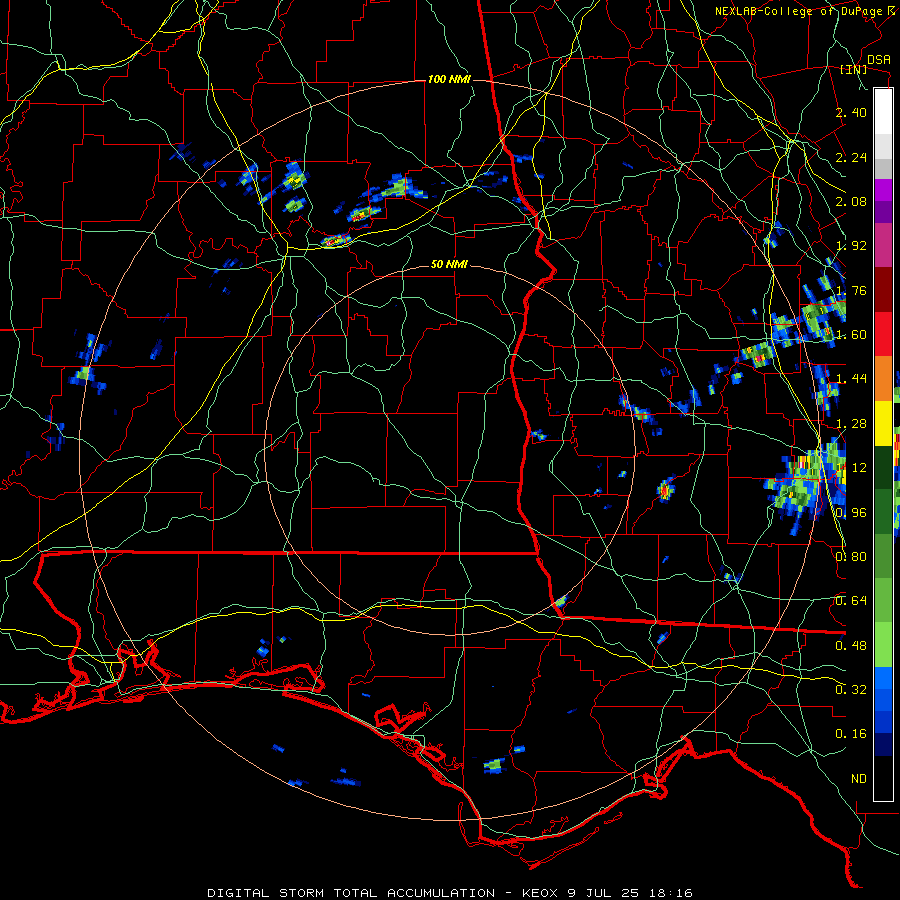900x900 pixels.
Task: Click the 0.64 legend value
Action: (x=851, y=601)
